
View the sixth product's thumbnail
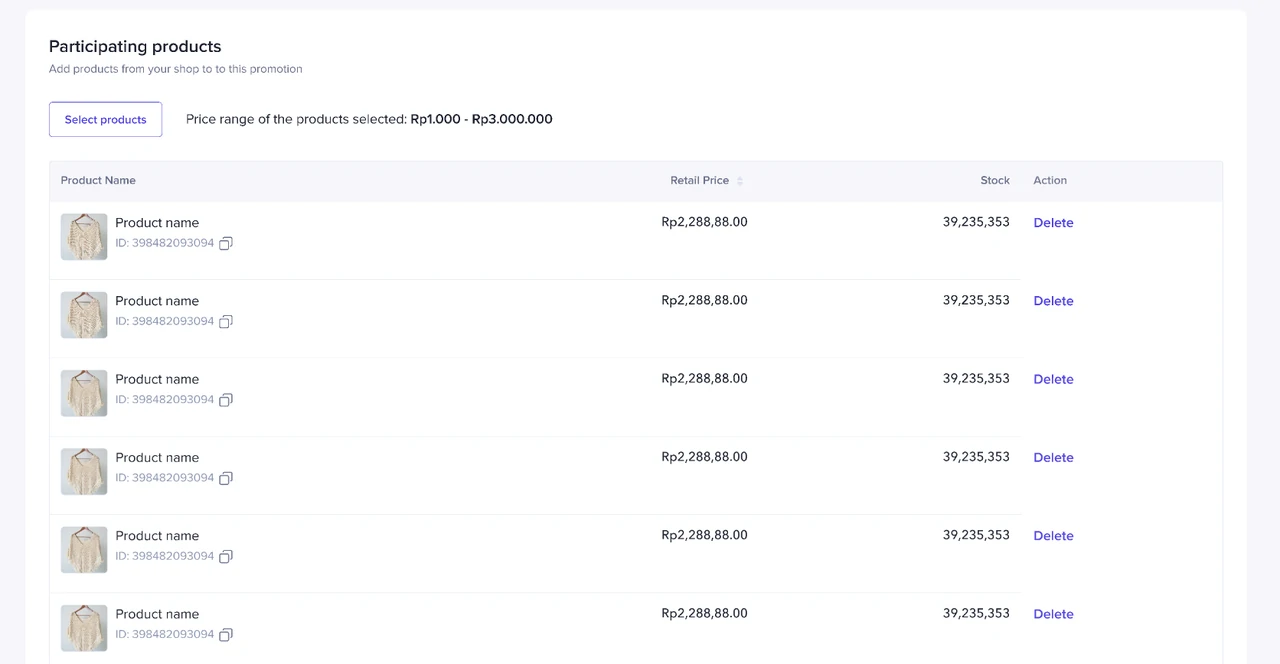click(84, 628)
